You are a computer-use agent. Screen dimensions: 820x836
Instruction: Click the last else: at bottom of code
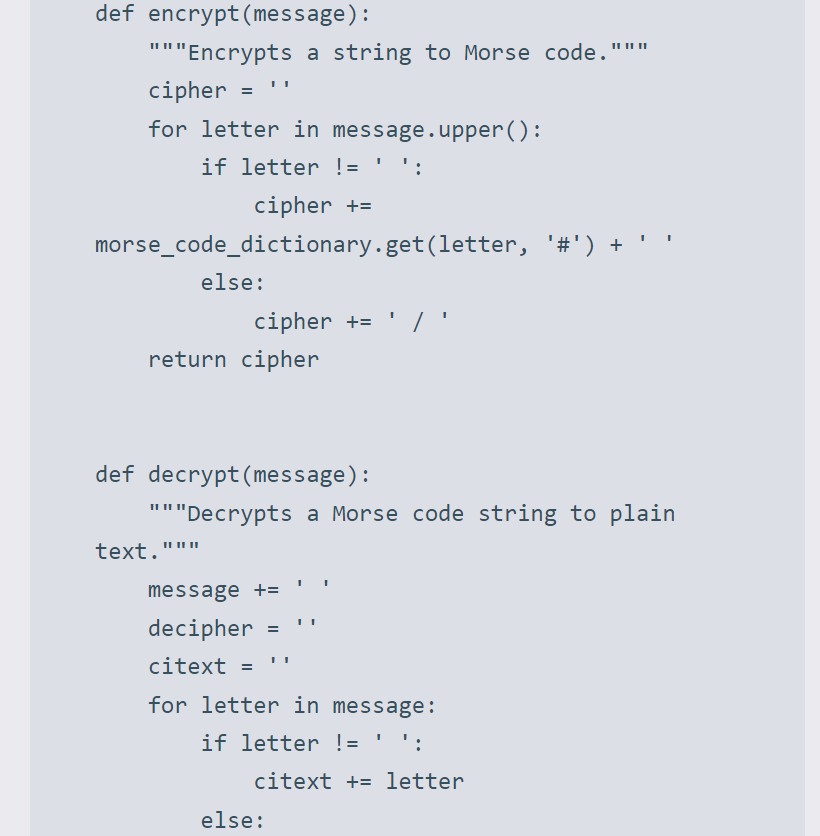[232, 821]
